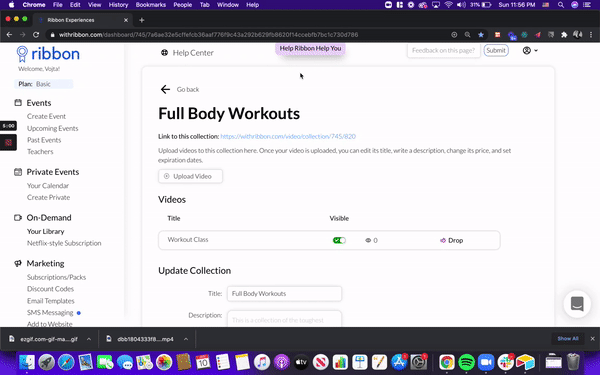Submit the page feedback

point(496,51)
